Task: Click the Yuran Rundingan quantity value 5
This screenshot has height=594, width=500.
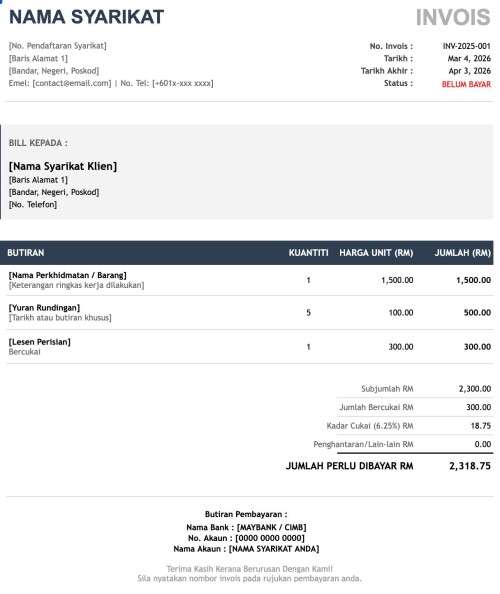Action: tap(308, 313)
